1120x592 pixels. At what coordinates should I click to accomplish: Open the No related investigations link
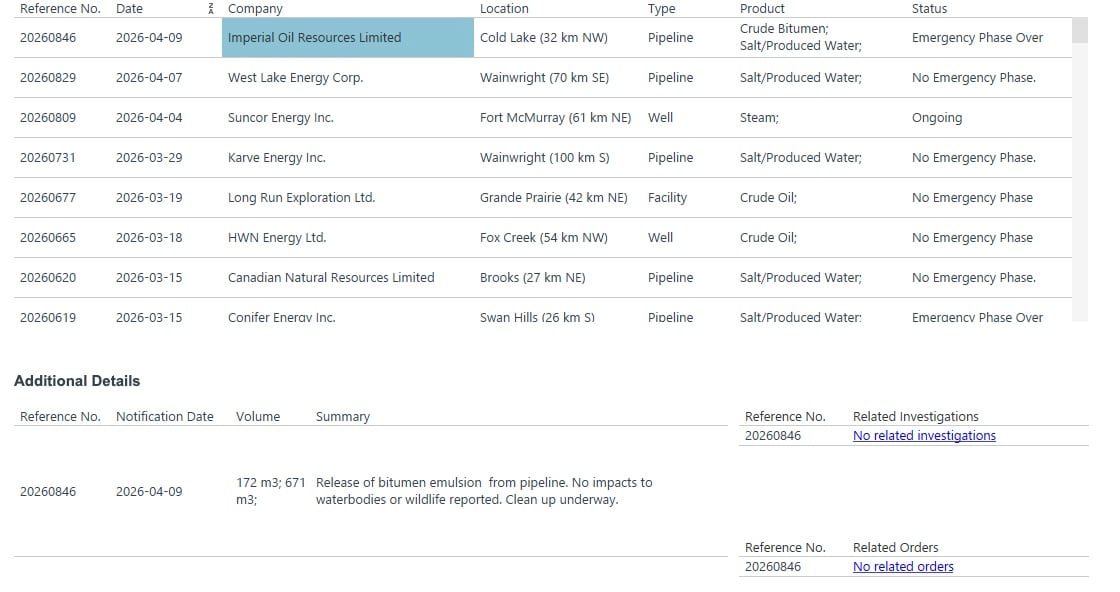coord(924,435)
